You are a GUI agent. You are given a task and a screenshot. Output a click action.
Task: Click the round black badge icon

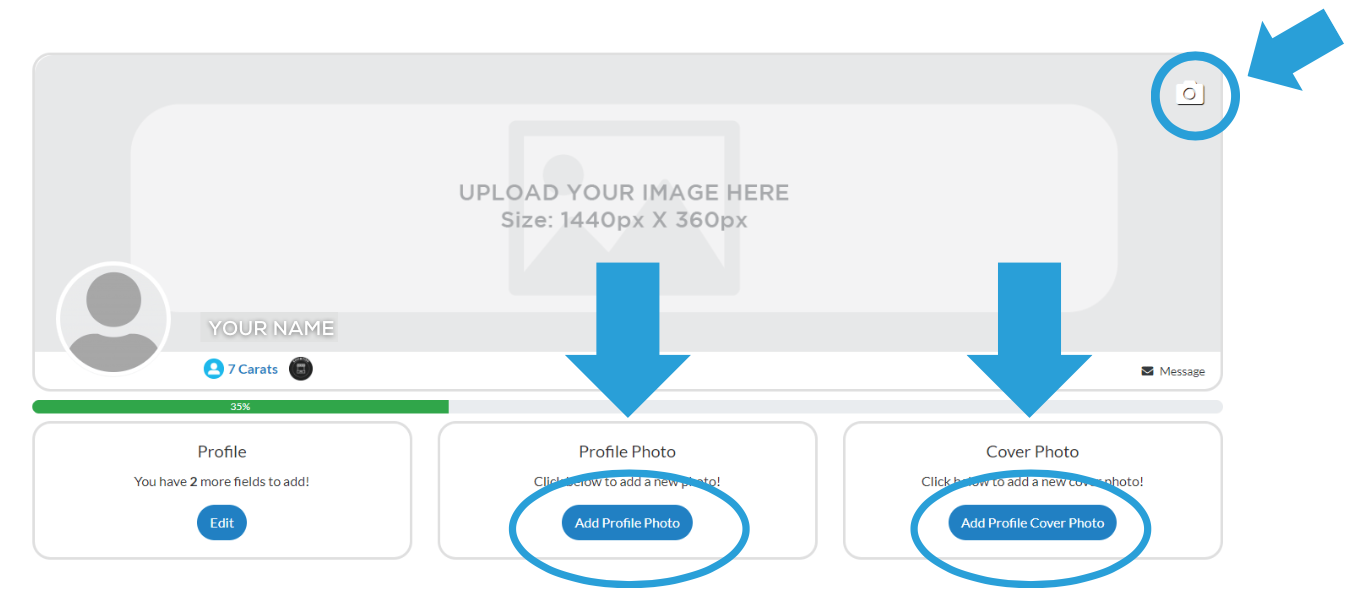click(301, 369)
